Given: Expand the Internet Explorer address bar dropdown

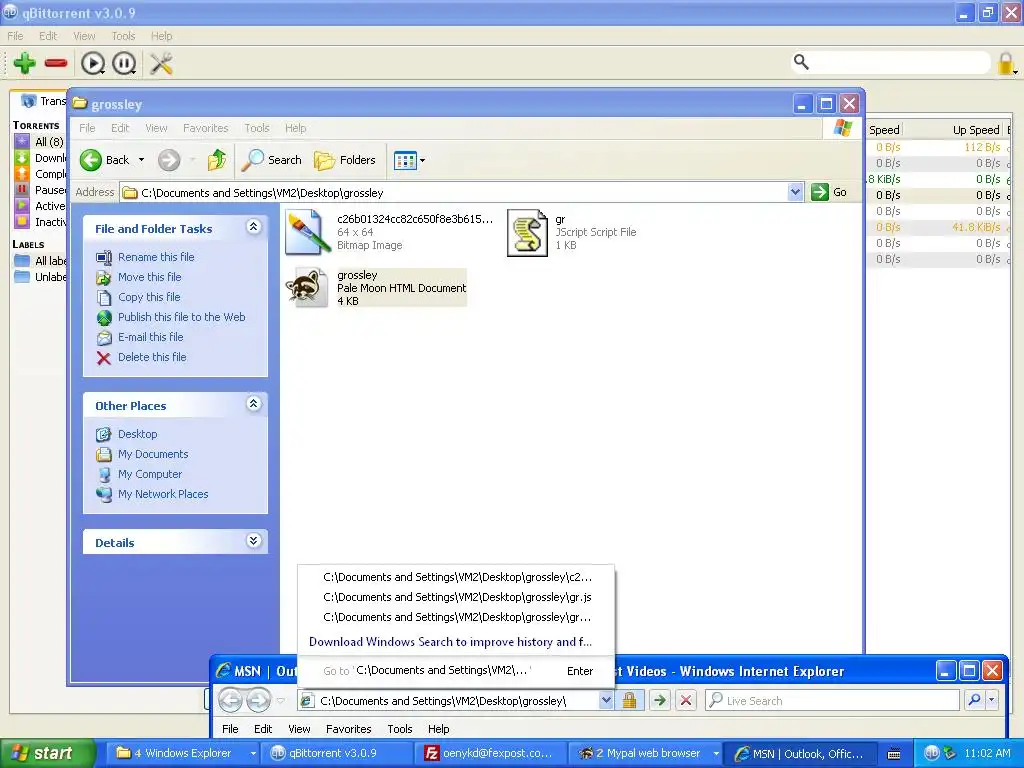Looking at the screenshot, I should (x=606, y=701).
